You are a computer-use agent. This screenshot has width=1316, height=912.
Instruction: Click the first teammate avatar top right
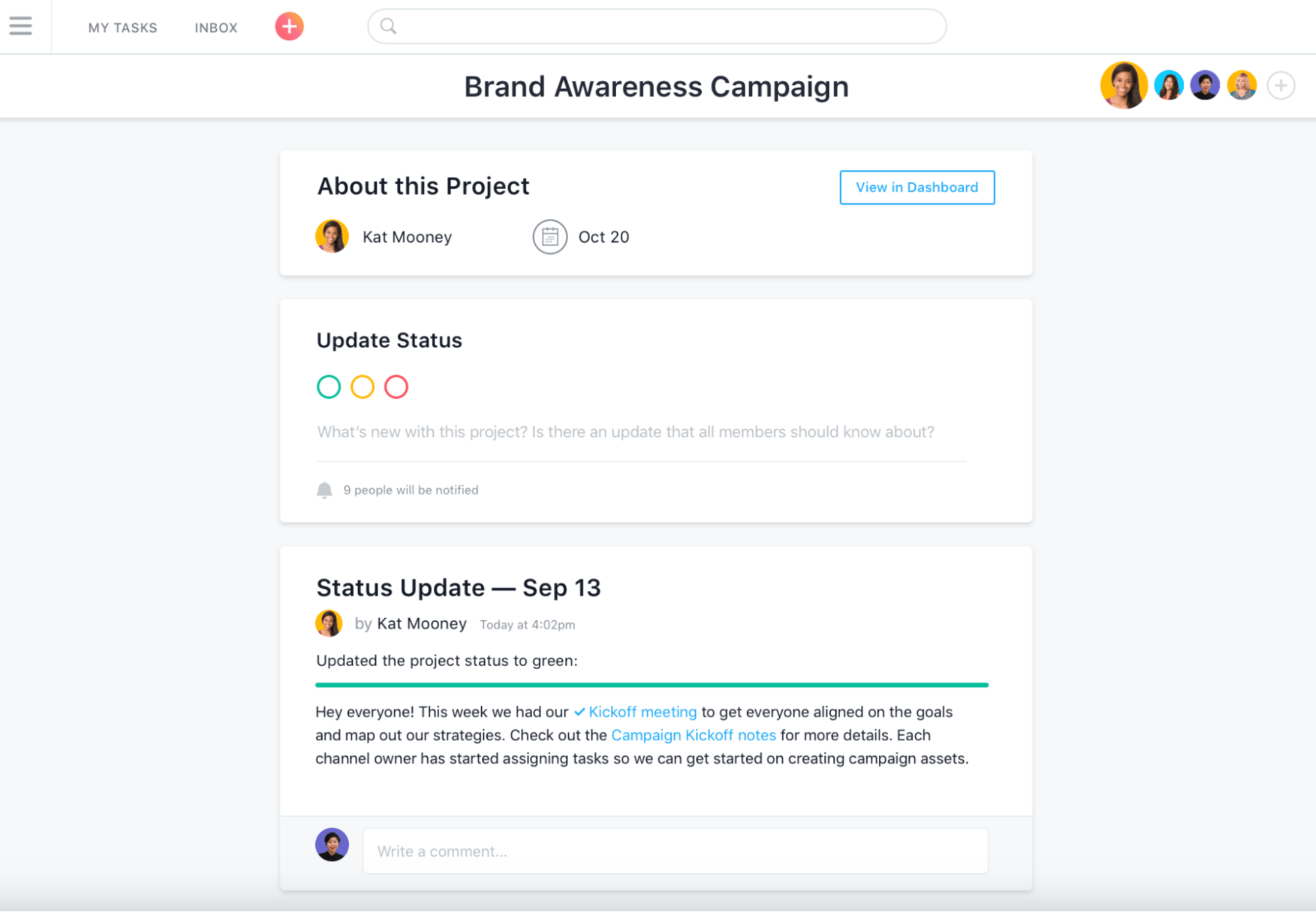[1124, 85]
